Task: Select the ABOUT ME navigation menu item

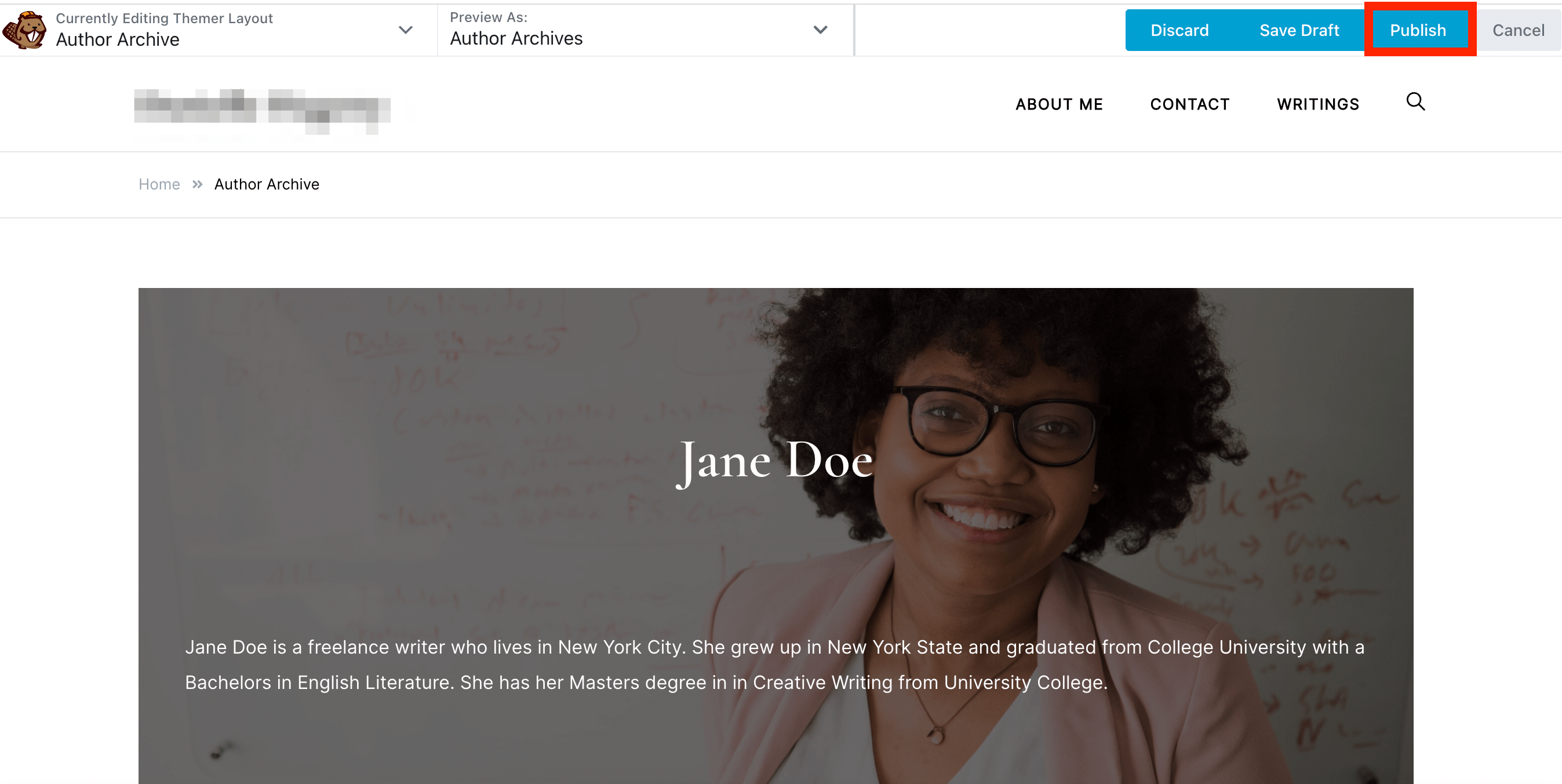Action: [x=1059, y=103]
